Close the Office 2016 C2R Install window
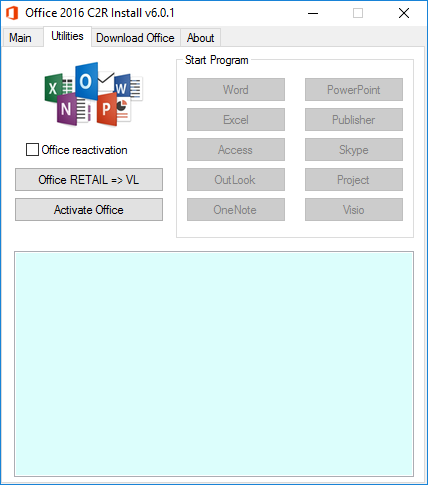The height and width of the screenshot is (485, 428). (404, 13)
